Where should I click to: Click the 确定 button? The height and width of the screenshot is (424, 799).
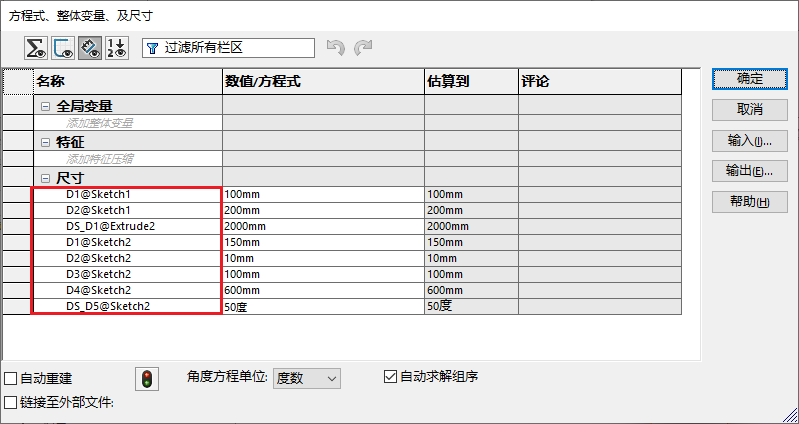tap(750, 80)
